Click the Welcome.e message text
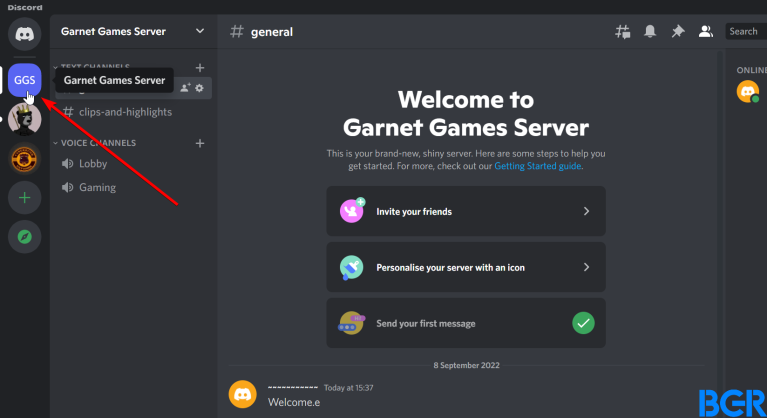 click(293, 402)
